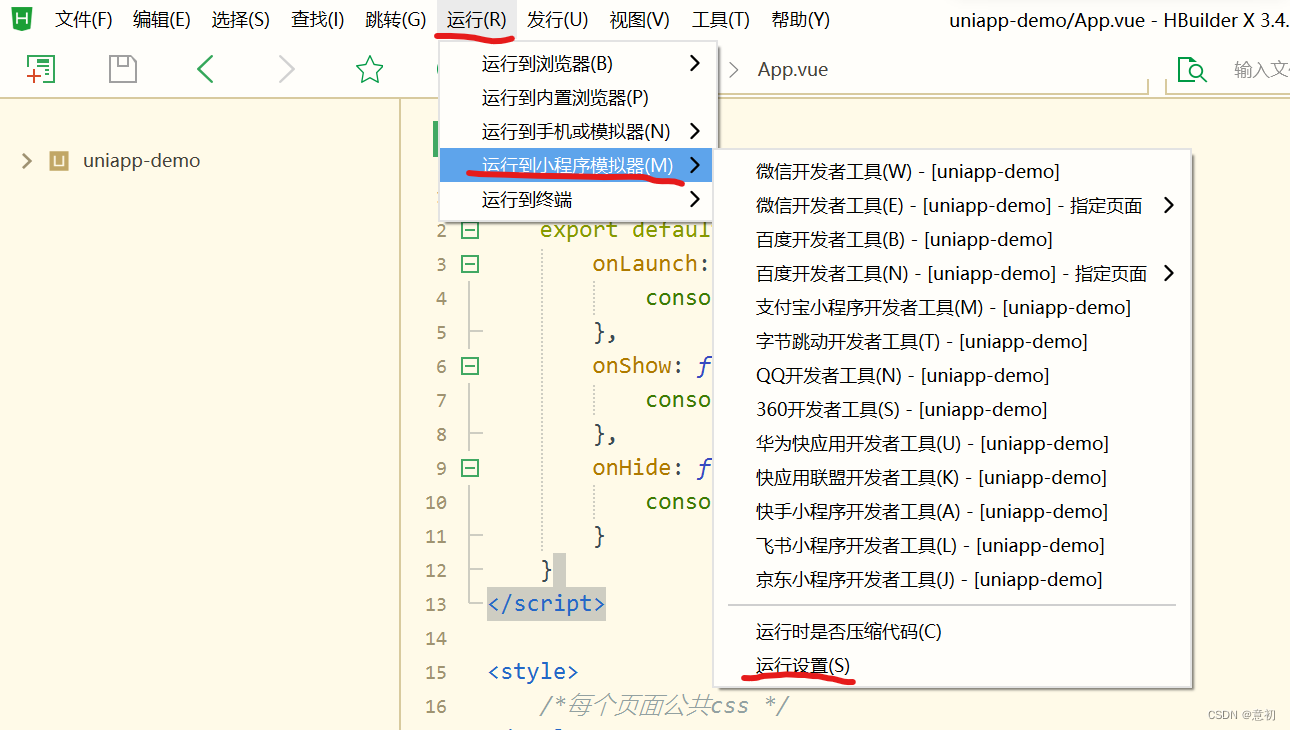Select 运行到小程序模拟器(M)

(576, 166)
